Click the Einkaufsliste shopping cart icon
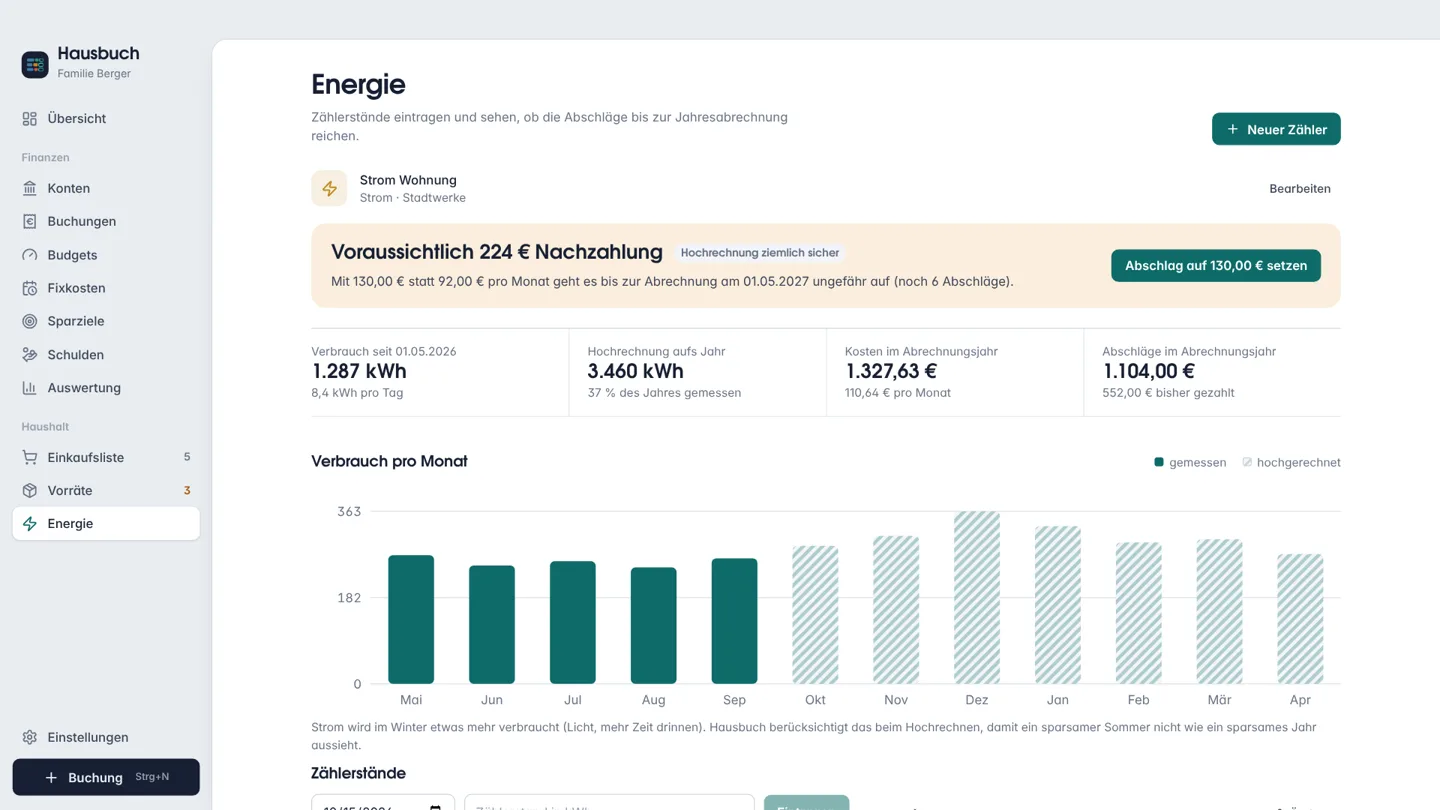The image size is (1440, 810). pyautogui.click(x=30, y=457)
